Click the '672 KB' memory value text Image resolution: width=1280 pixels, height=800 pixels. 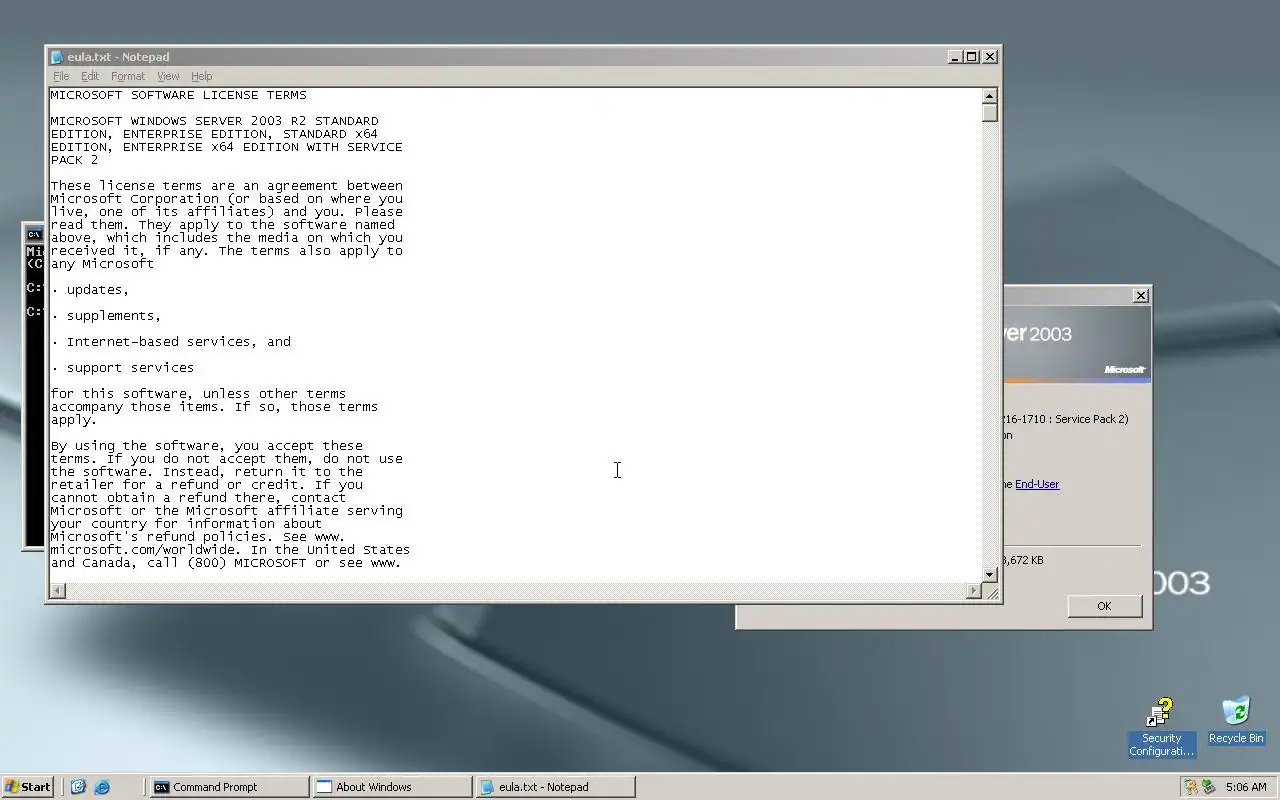(x=1025, y=560)
